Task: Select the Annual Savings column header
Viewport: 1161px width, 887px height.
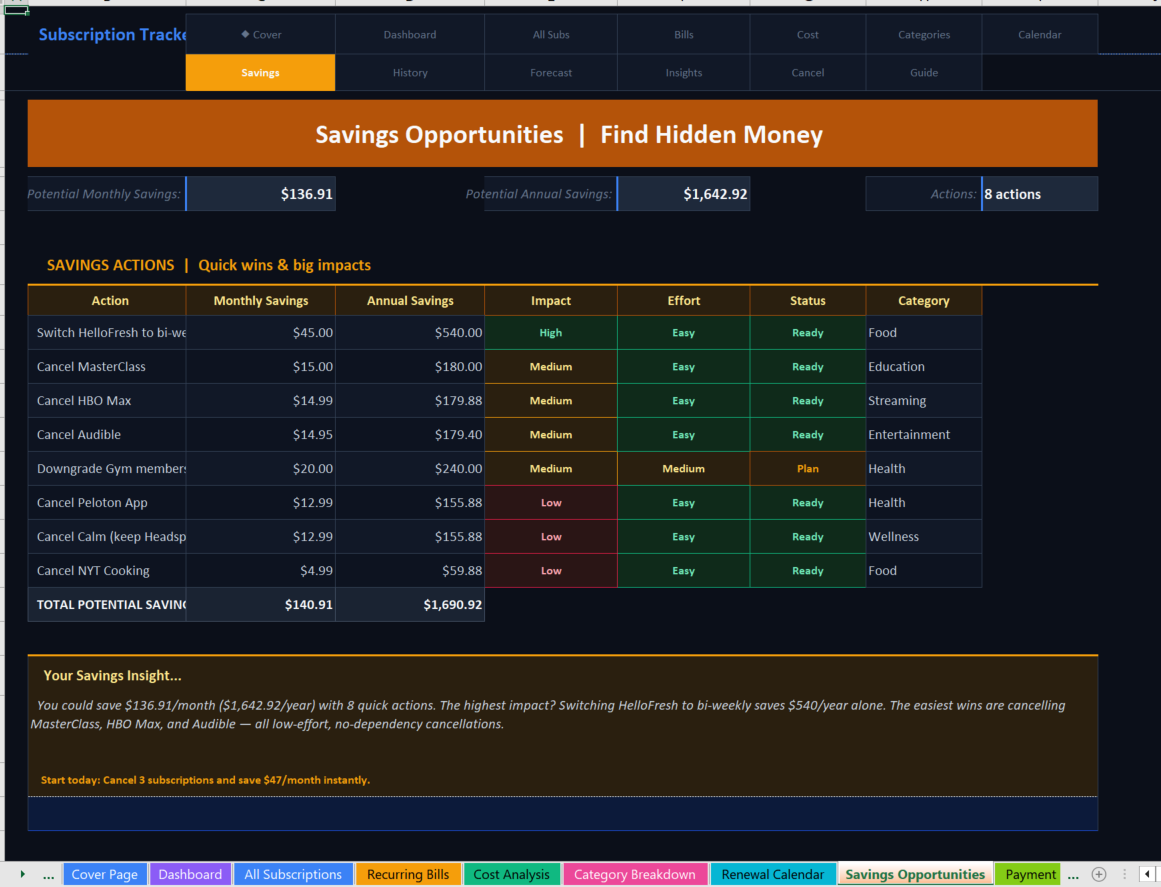Action: [409, 301]
